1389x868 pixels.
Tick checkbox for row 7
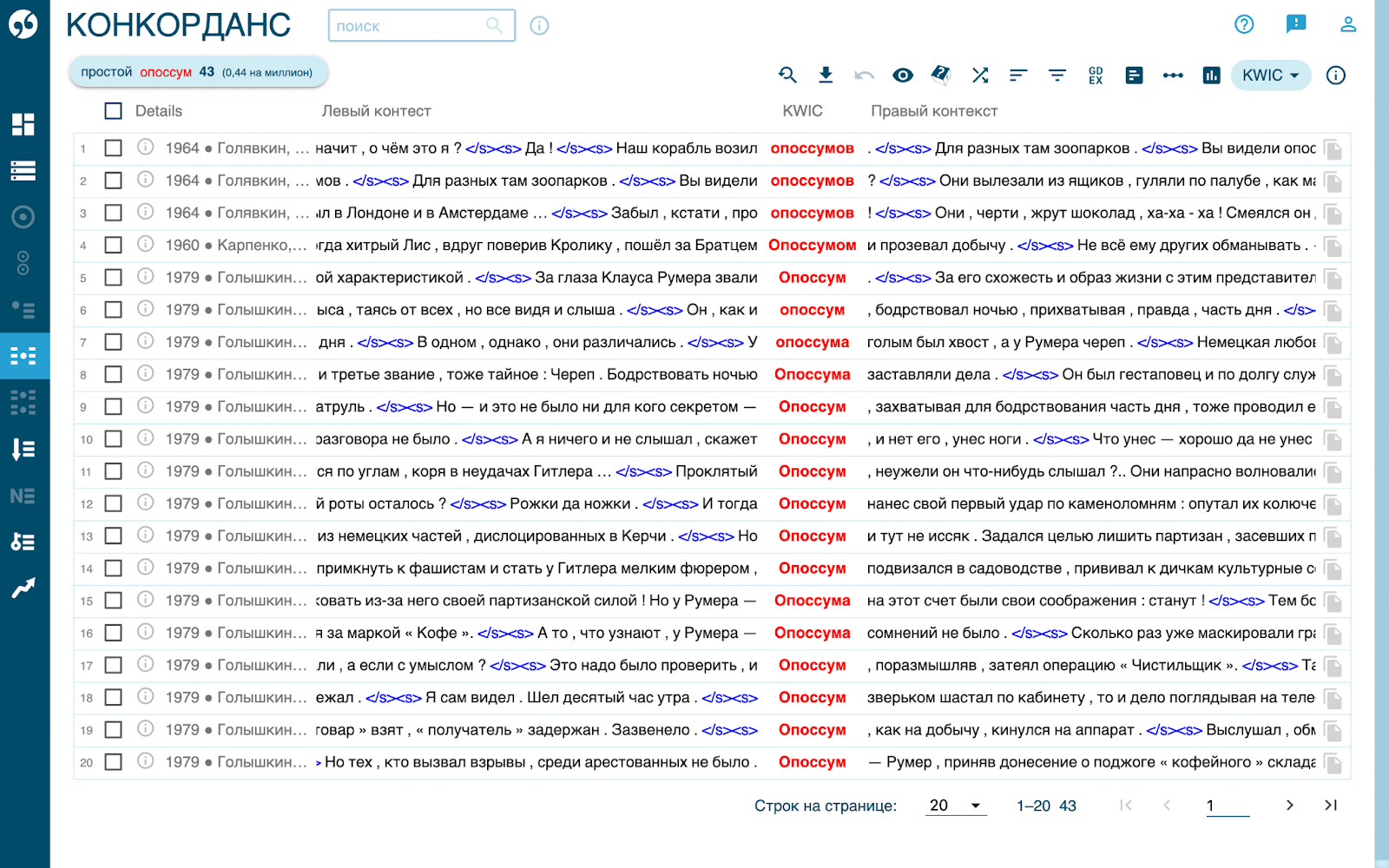(113, 342)
